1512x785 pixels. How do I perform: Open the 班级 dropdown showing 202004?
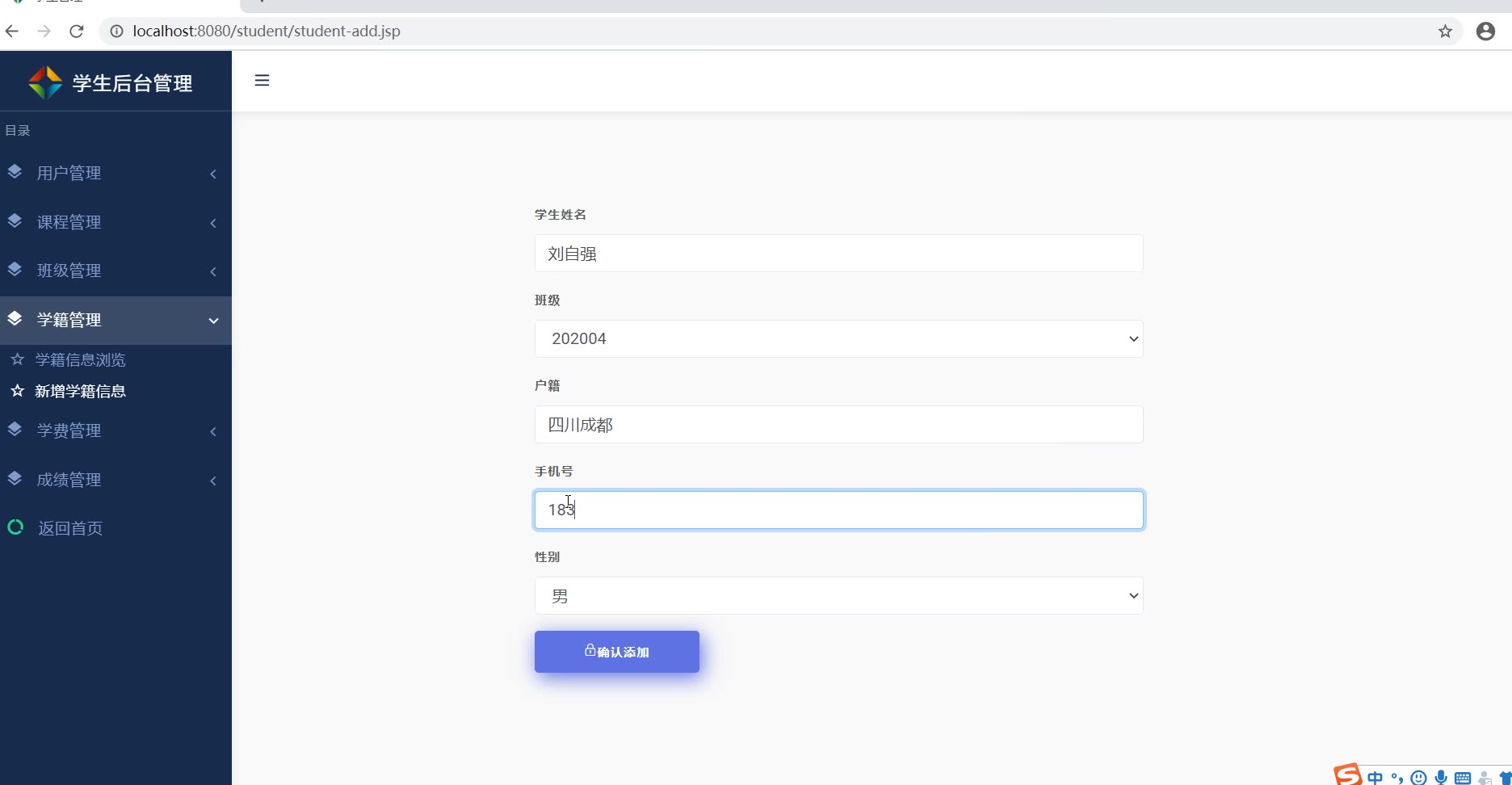[838, 338]
